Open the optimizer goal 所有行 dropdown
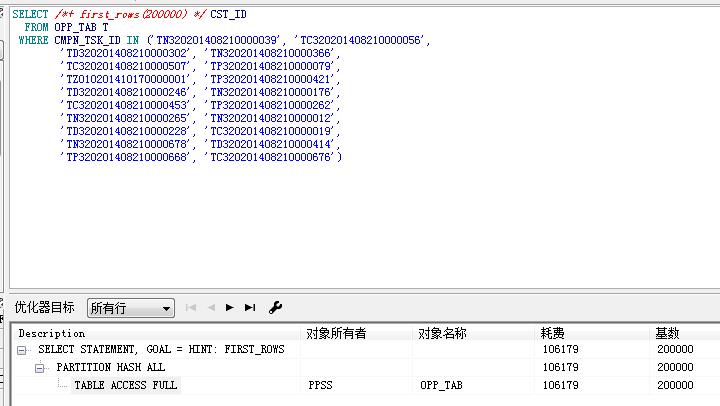Screen dimensions: 720x406 (x=131, y=308)
